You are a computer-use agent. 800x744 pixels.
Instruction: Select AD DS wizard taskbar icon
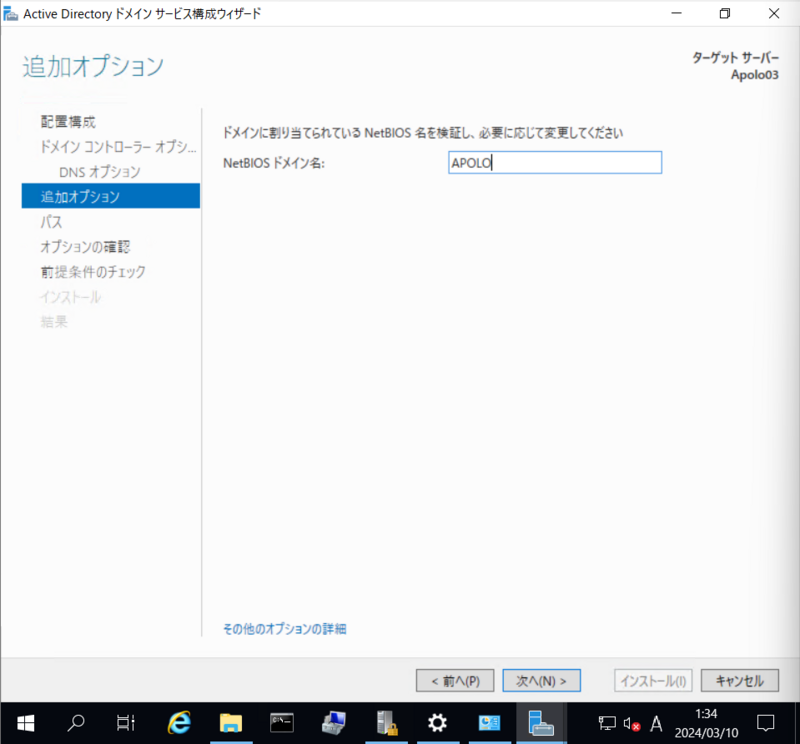541,723
